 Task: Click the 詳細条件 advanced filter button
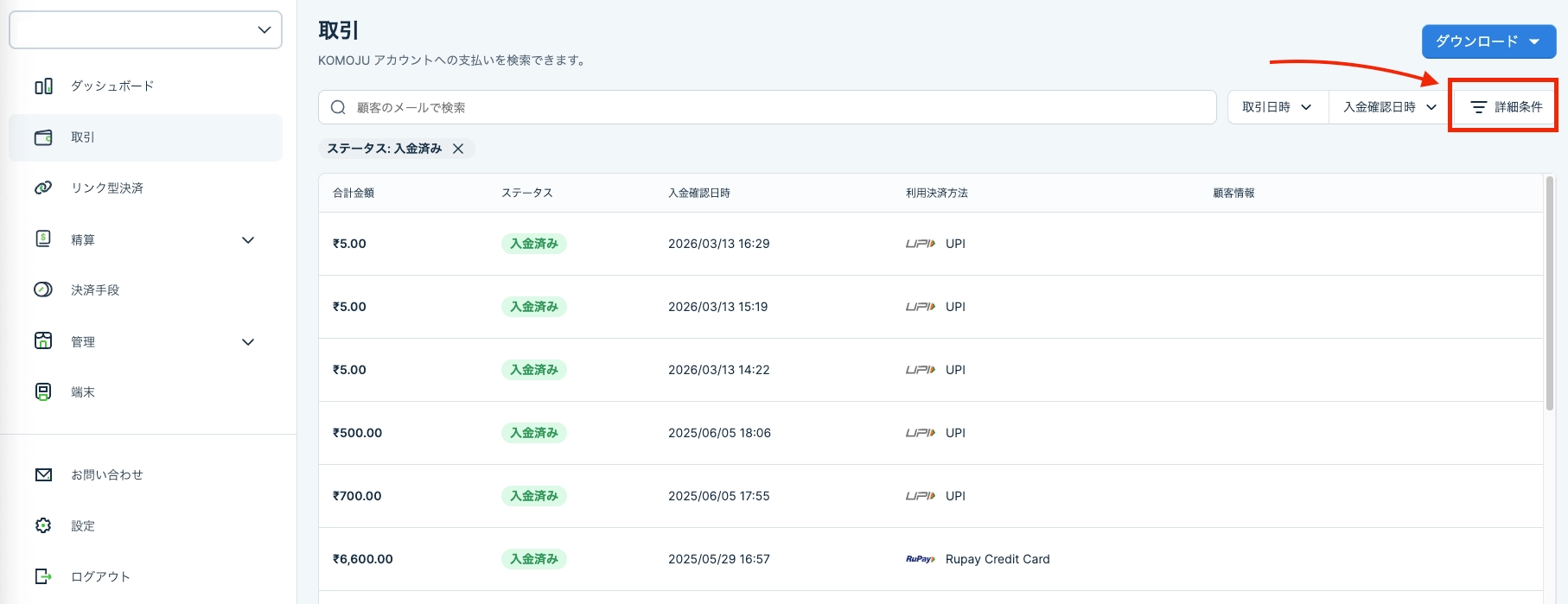click(1506, 107)
